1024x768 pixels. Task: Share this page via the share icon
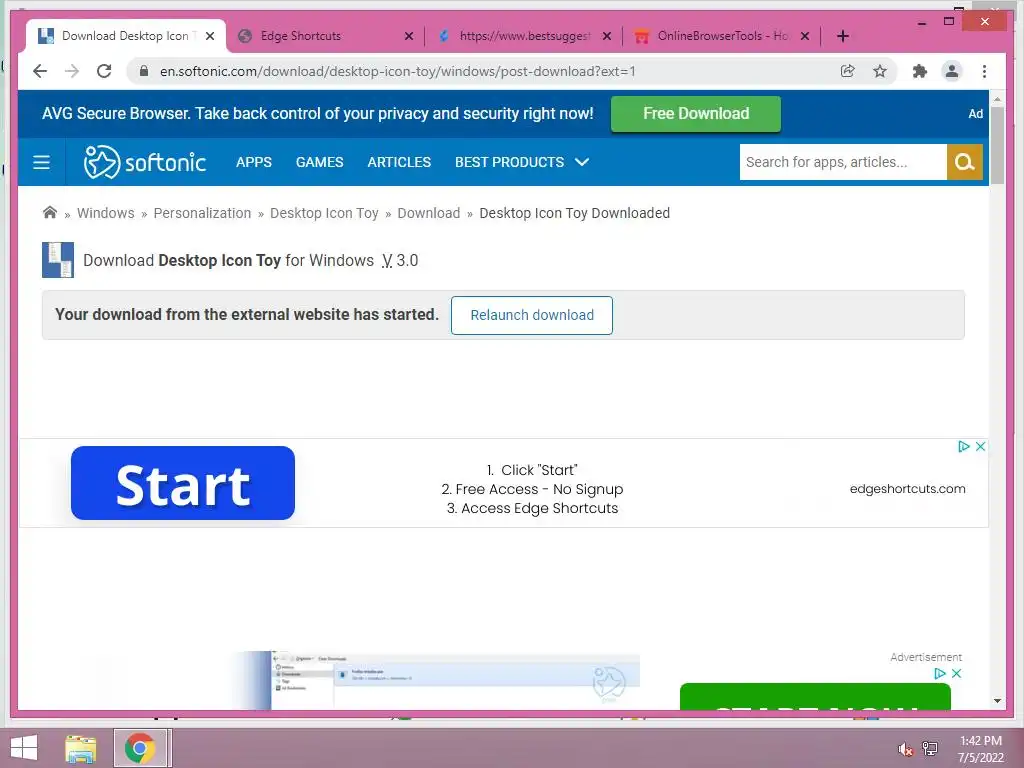pyautogui.click(x=848, y=71)
